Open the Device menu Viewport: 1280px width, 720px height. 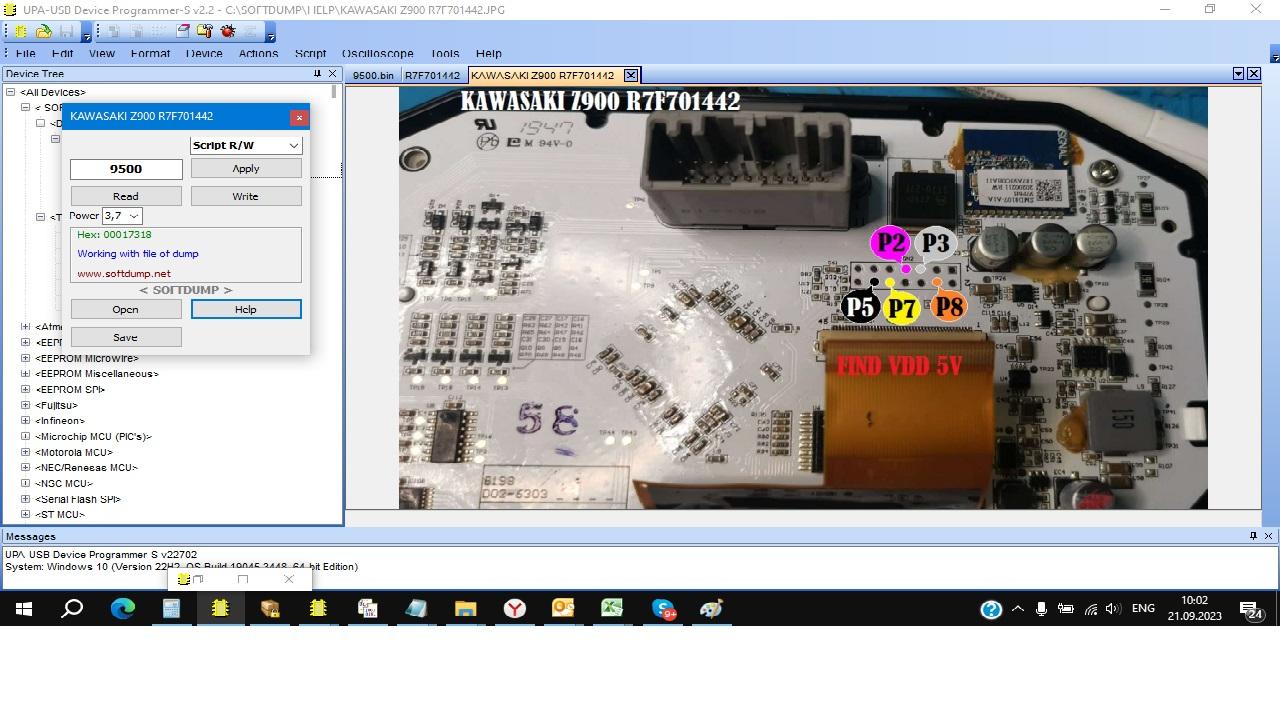[x=204, y=54]
